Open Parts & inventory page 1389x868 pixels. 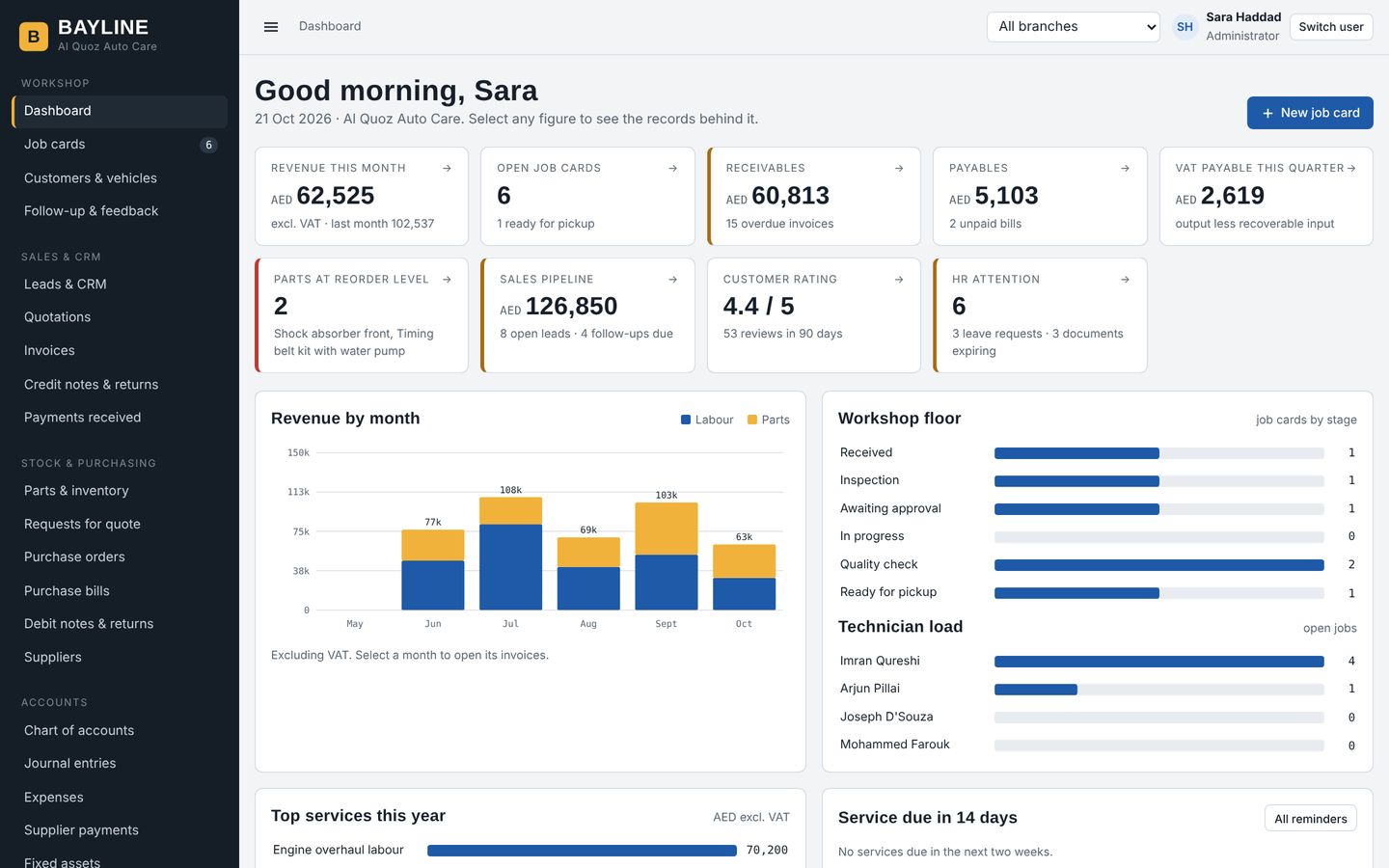120,491
